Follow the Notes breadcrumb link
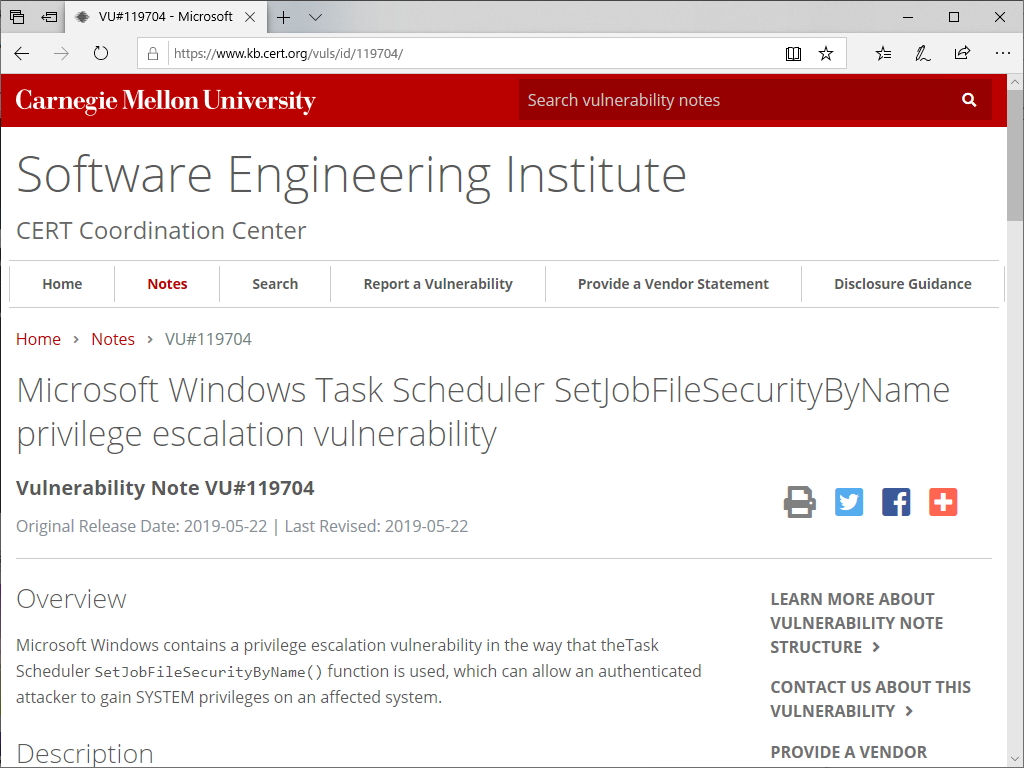The image size is (1024, 768). 113,339
